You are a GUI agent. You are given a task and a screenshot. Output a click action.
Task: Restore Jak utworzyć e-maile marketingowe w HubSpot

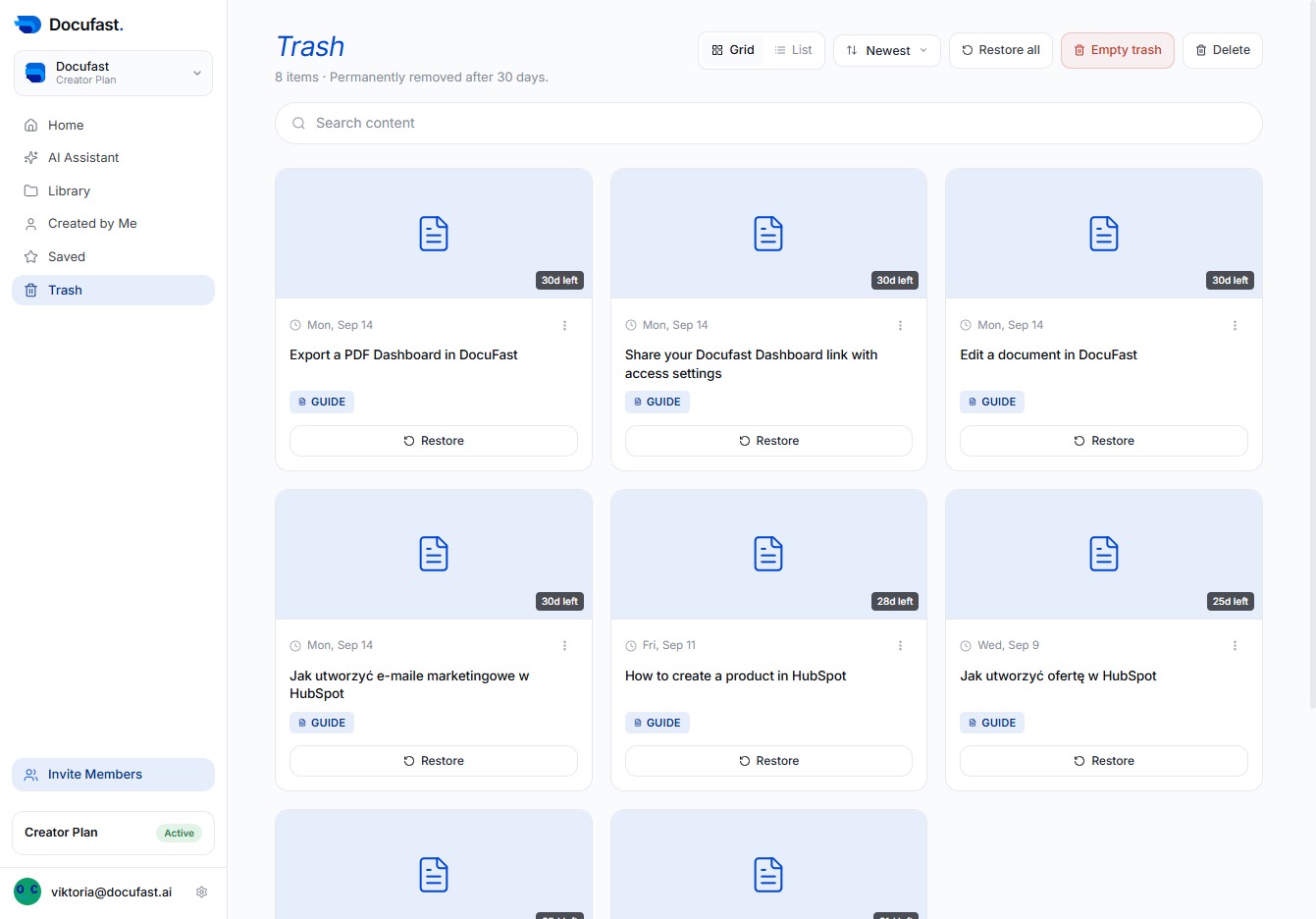[x=434, y=761]
